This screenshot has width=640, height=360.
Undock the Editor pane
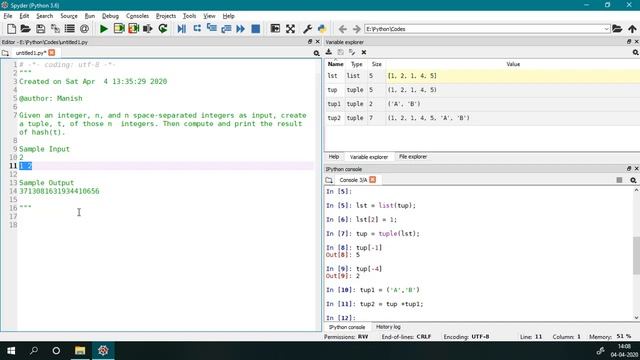coord(310,42)
